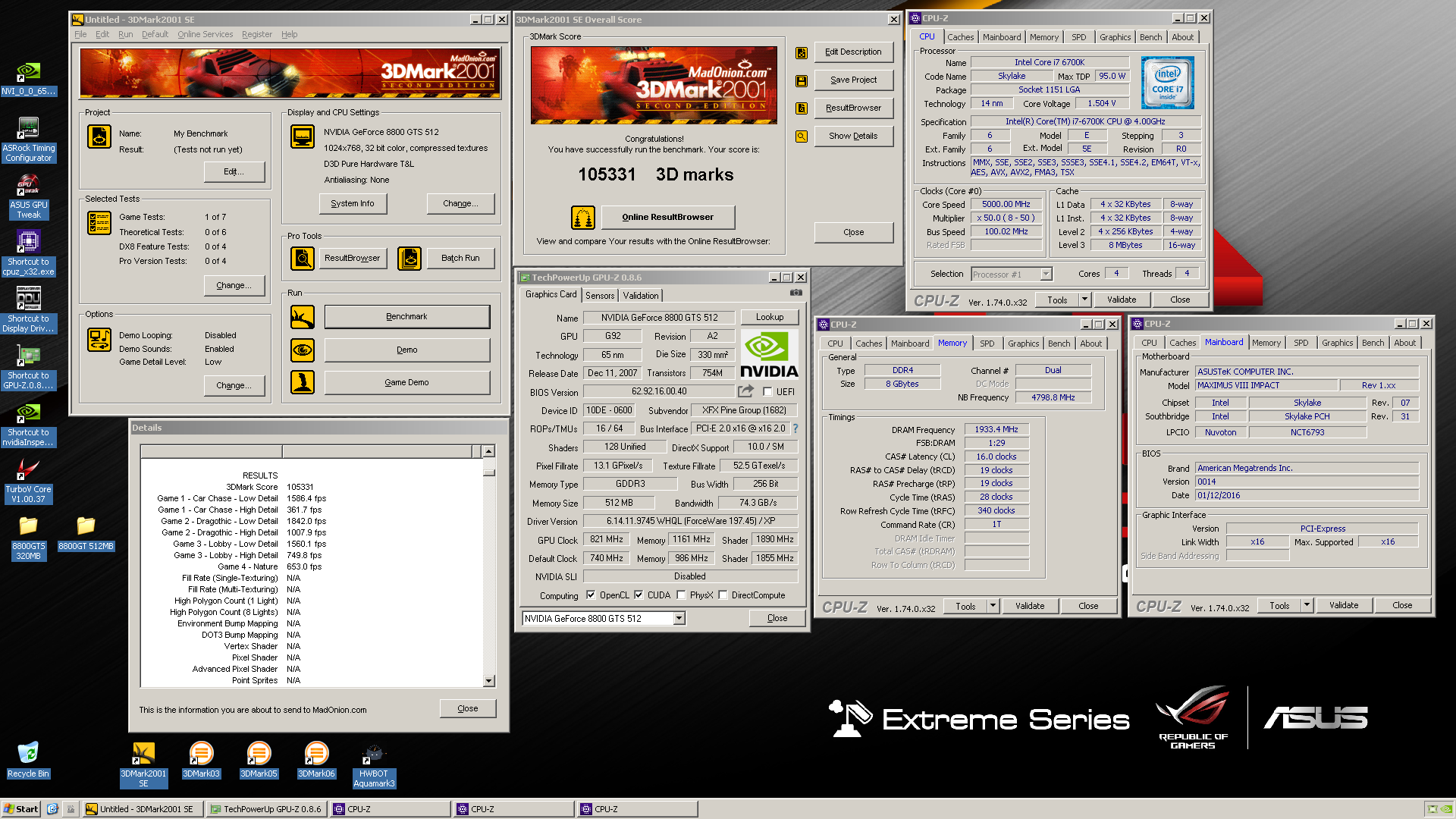
Task: Launch HWBOT Aquamark3 desktop shortcut
Action: (374, 764)
